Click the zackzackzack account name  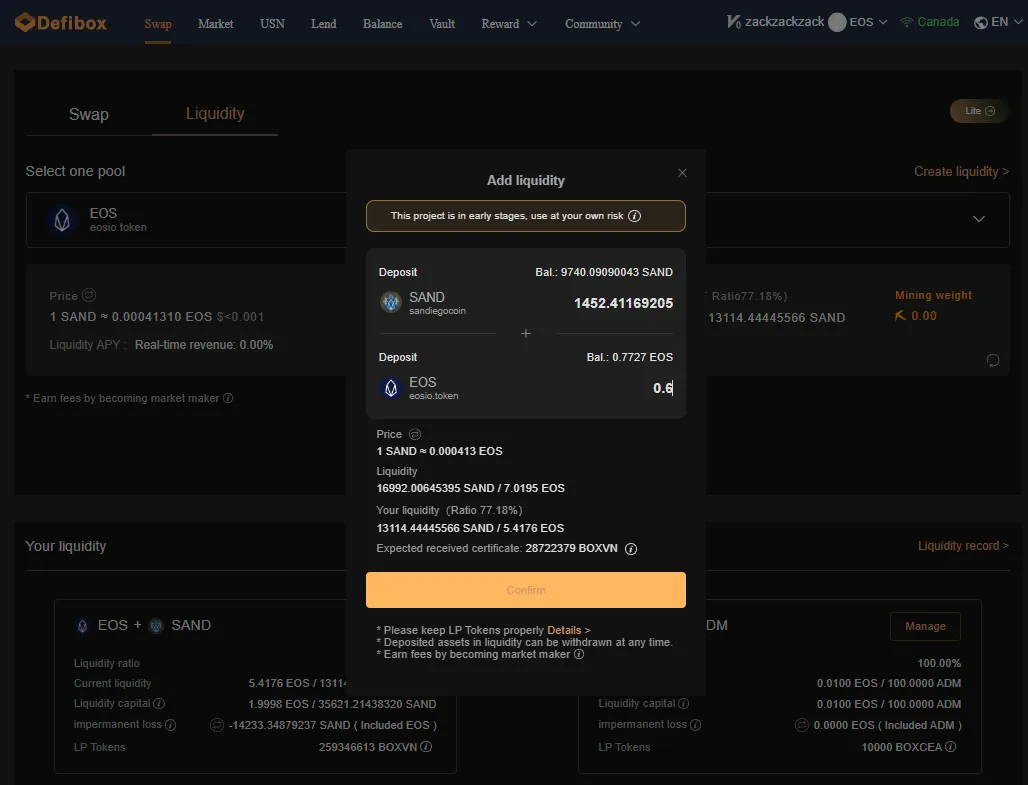click(x=784, y=22)
